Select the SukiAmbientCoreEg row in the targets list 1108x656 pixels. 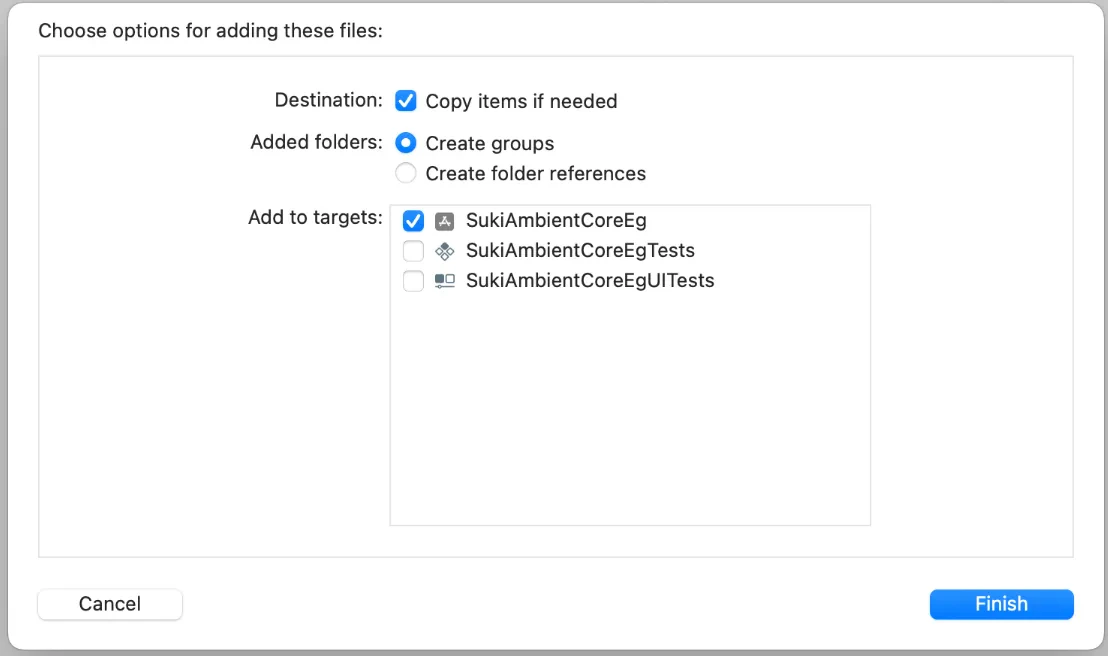tap(557, 220)
